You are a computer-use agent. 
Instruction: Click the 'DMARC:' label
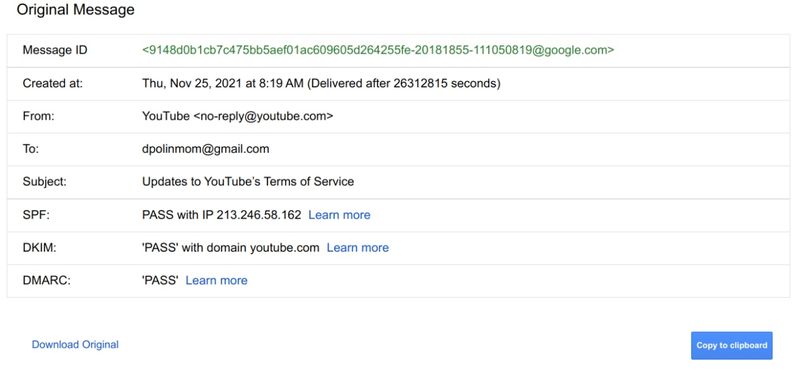click(x=46, y=280)
